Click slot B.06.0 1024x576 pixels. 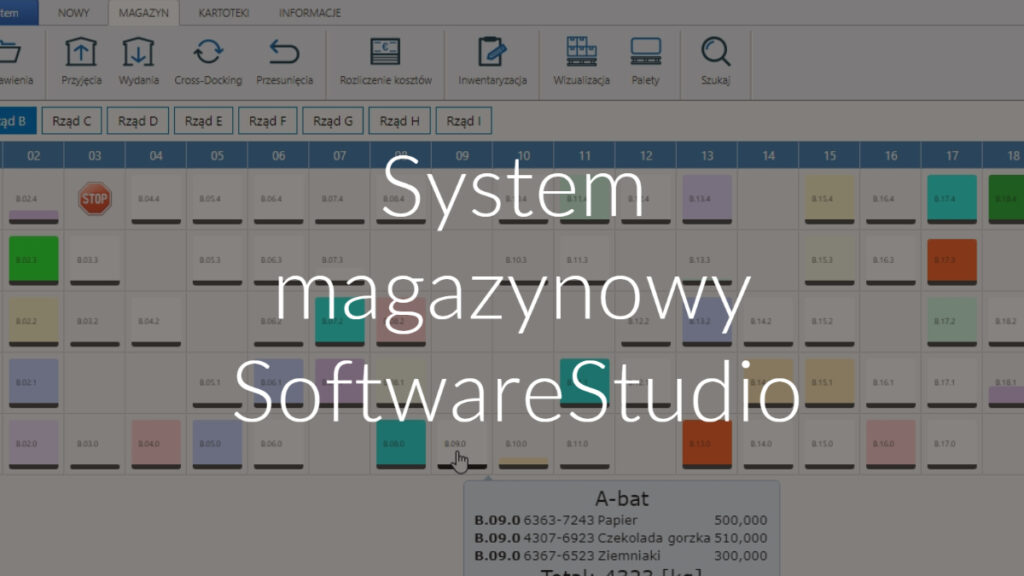[278, 443]
